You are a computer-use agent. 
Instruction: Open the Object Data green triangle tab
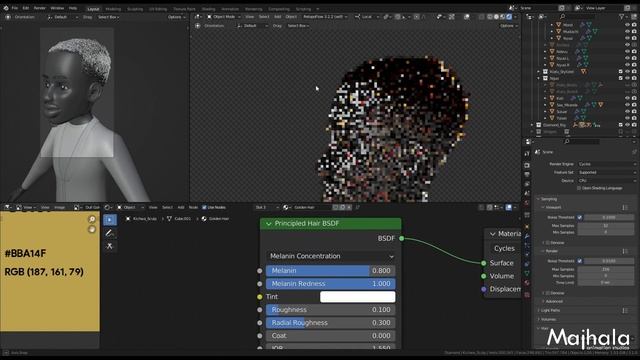[527, 273]
